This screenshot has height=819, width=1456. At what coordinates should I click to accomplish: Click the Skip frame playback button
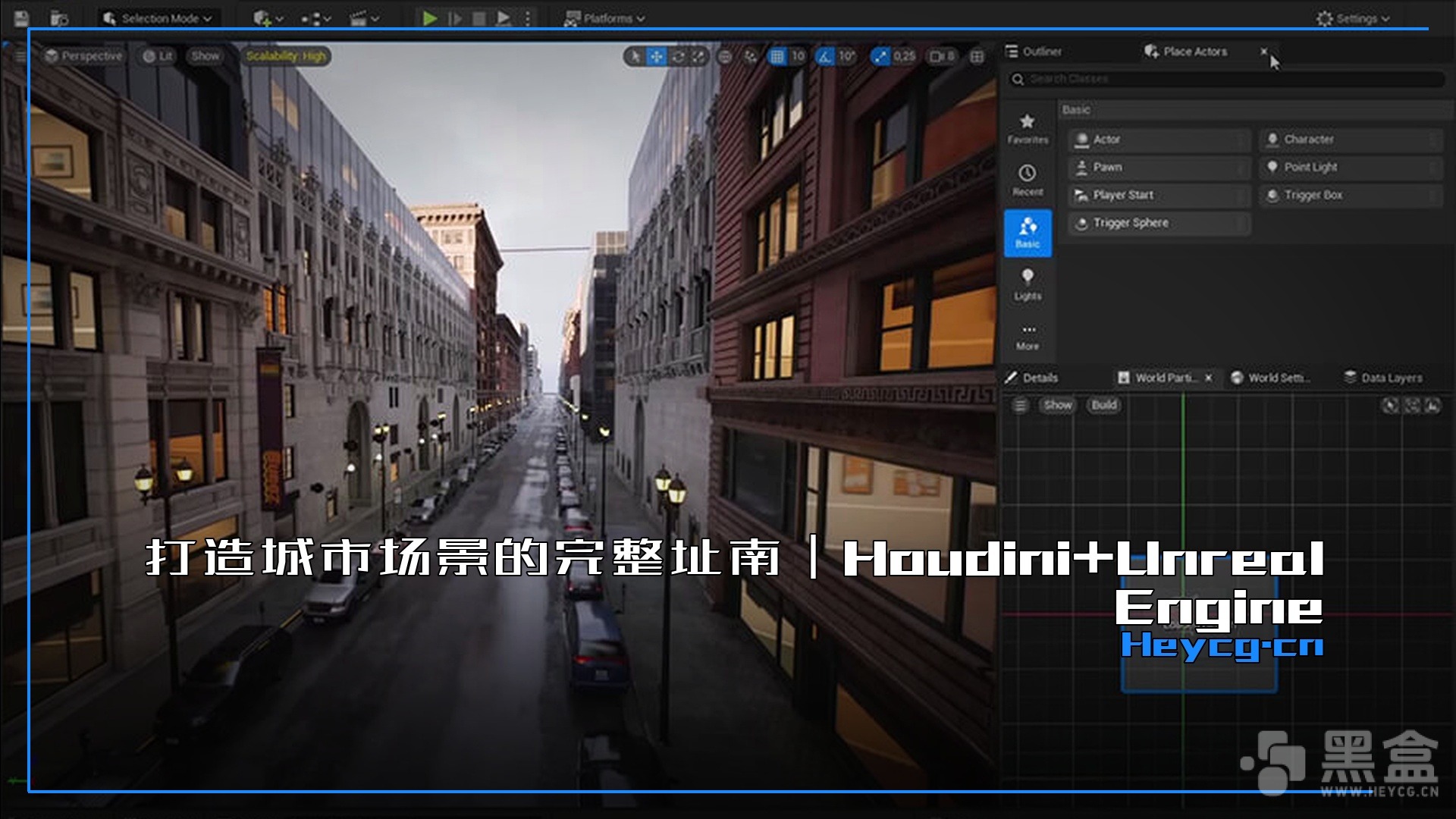point(455,18)
